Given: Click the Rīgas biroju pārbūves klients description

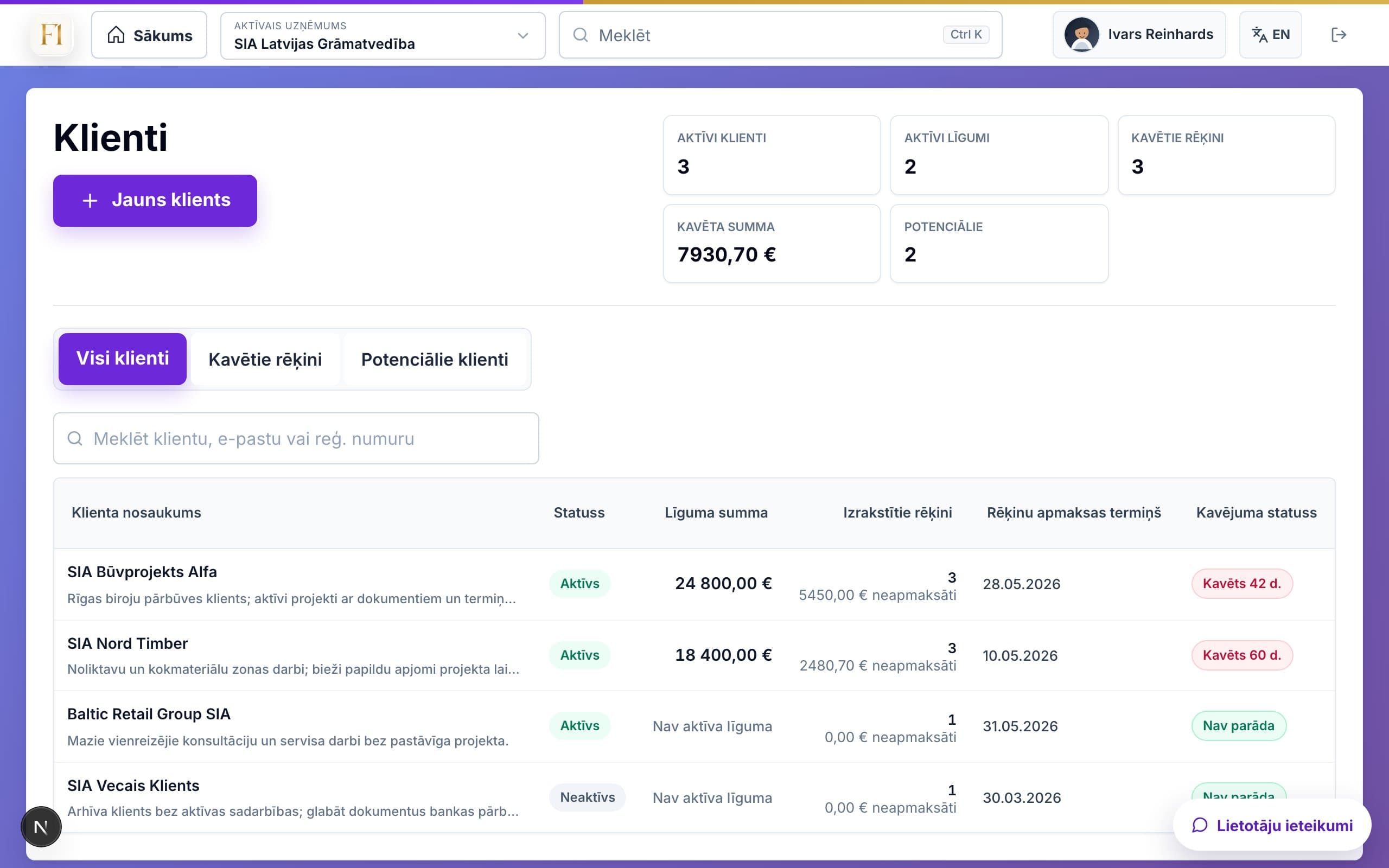Looking at the screenshot, I should (x=291, y=599).
